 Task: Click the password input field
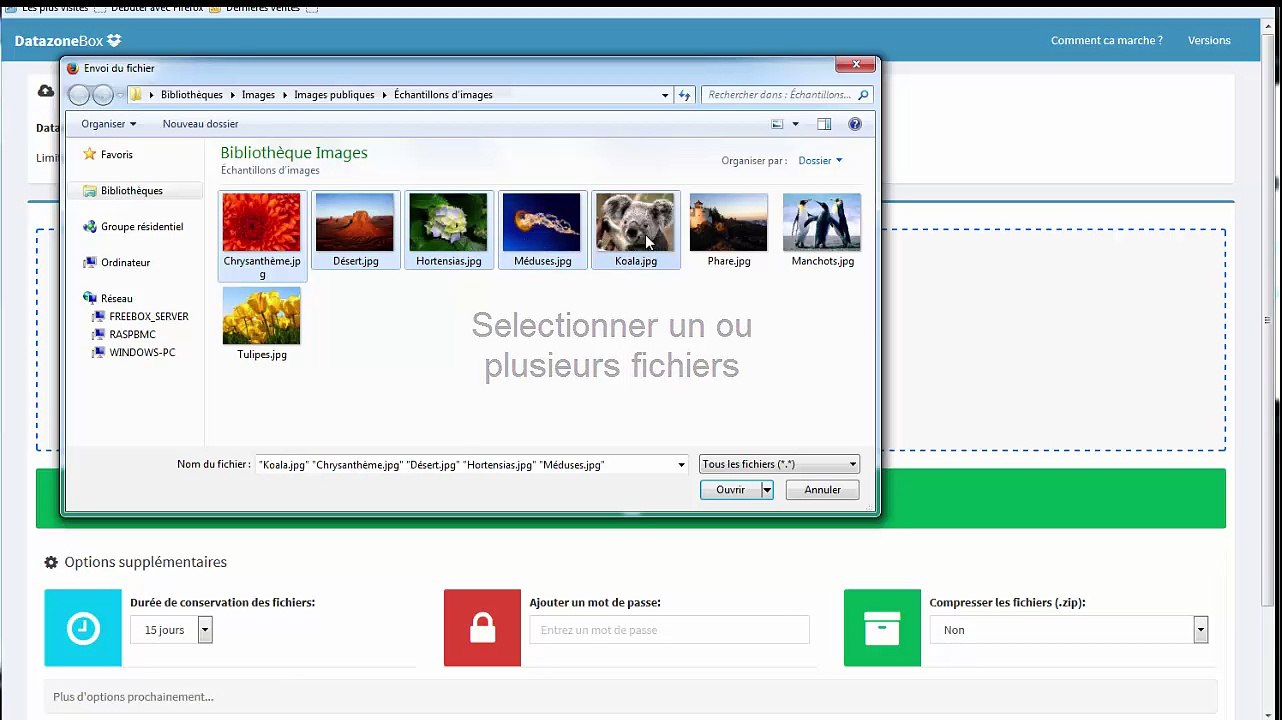pyautogui.click(x=669, y=630)
